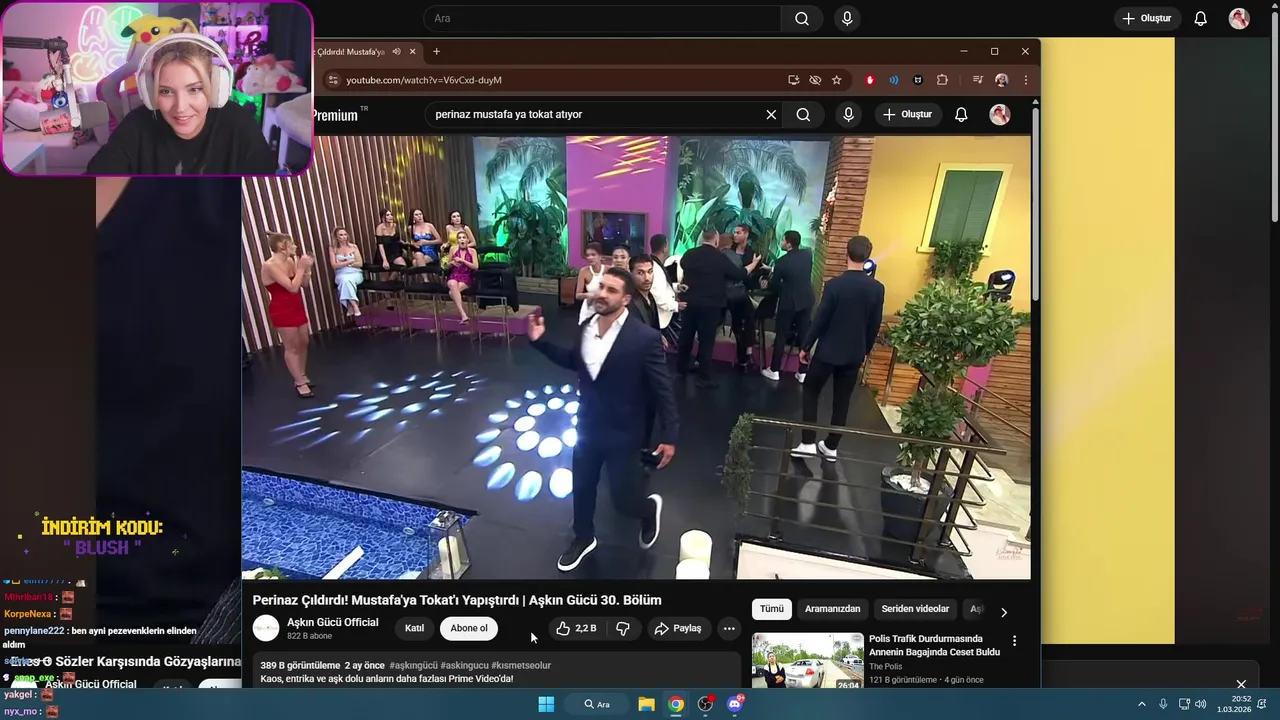The image size is (1280, 720).
Task: Close the popup with the X above the system tray
Action: [1241, 685]
